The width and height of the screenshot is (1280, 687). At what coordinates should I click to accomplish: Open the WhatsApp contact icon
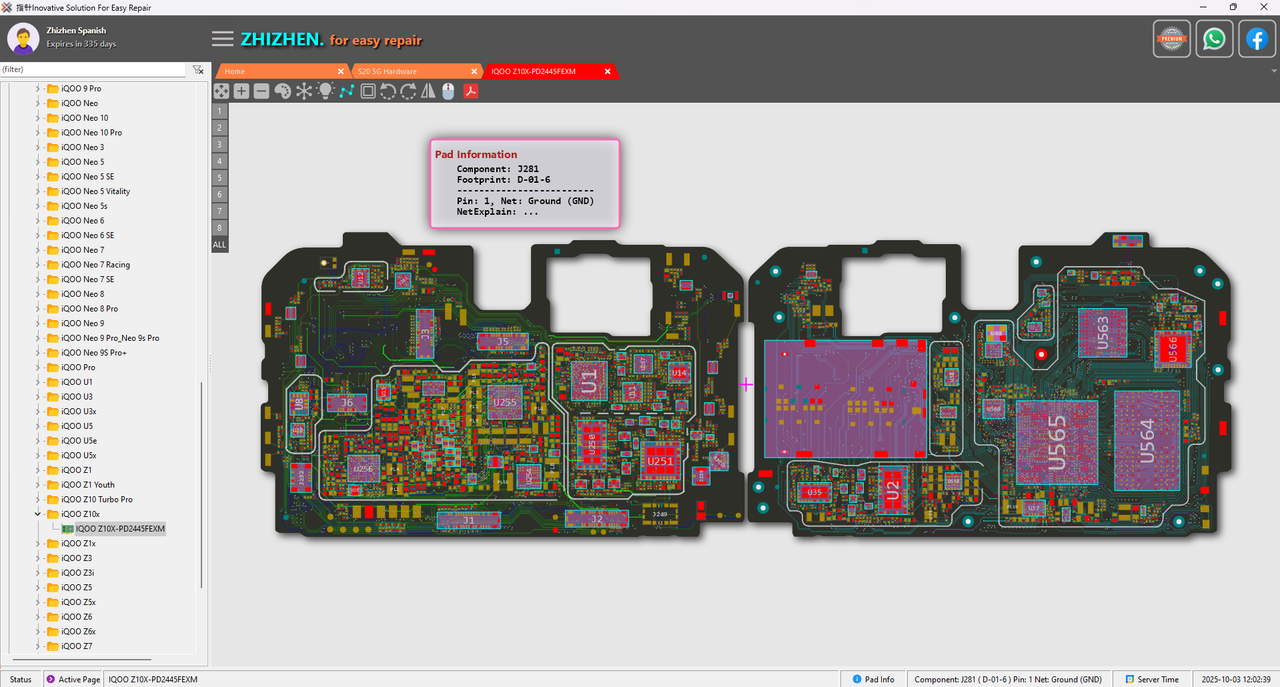pos(1214,39)
